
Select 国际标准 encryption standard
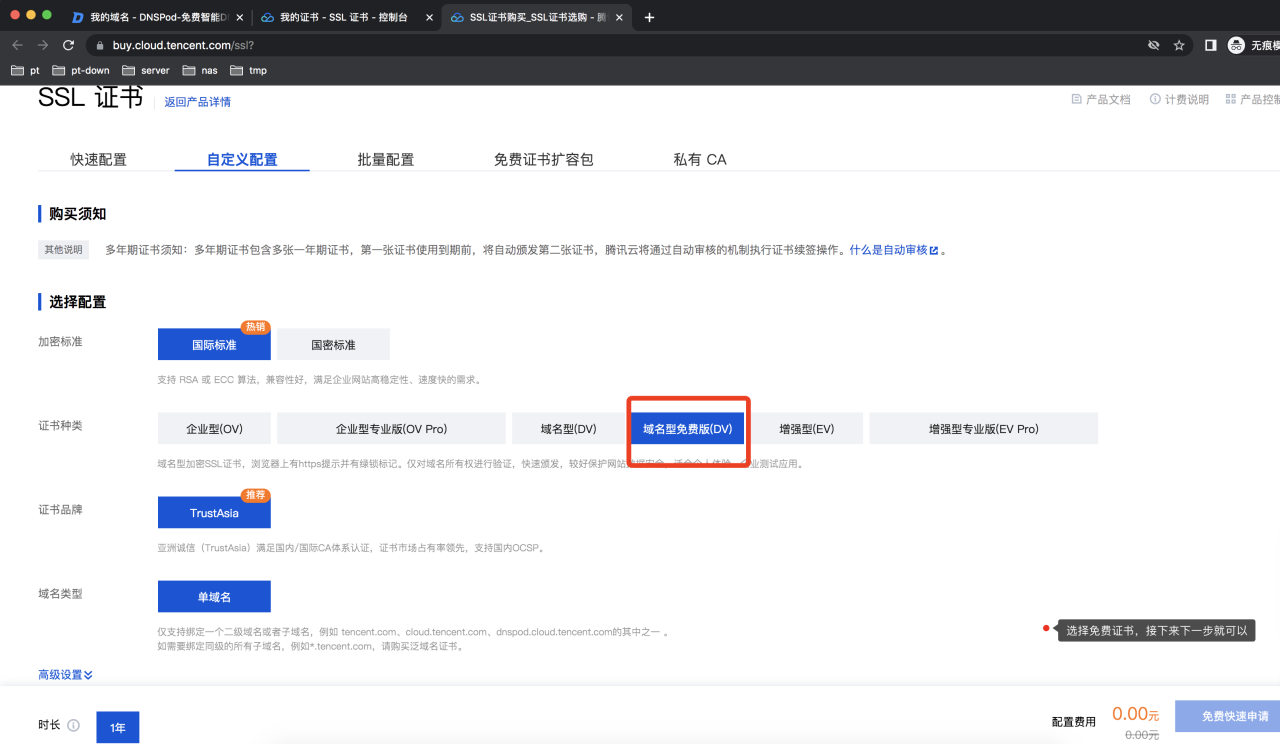(x=214, y=344)
